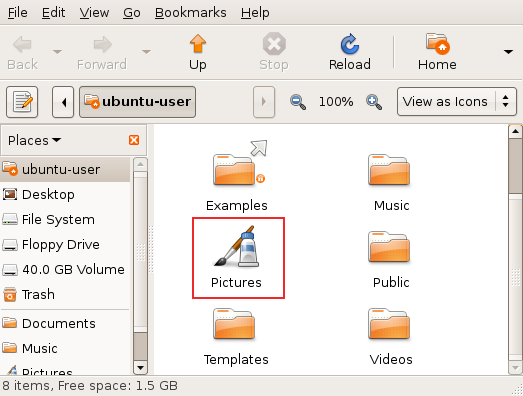
Task: Click the Documents folder icon in the sidebar
Action: [9, 323]
